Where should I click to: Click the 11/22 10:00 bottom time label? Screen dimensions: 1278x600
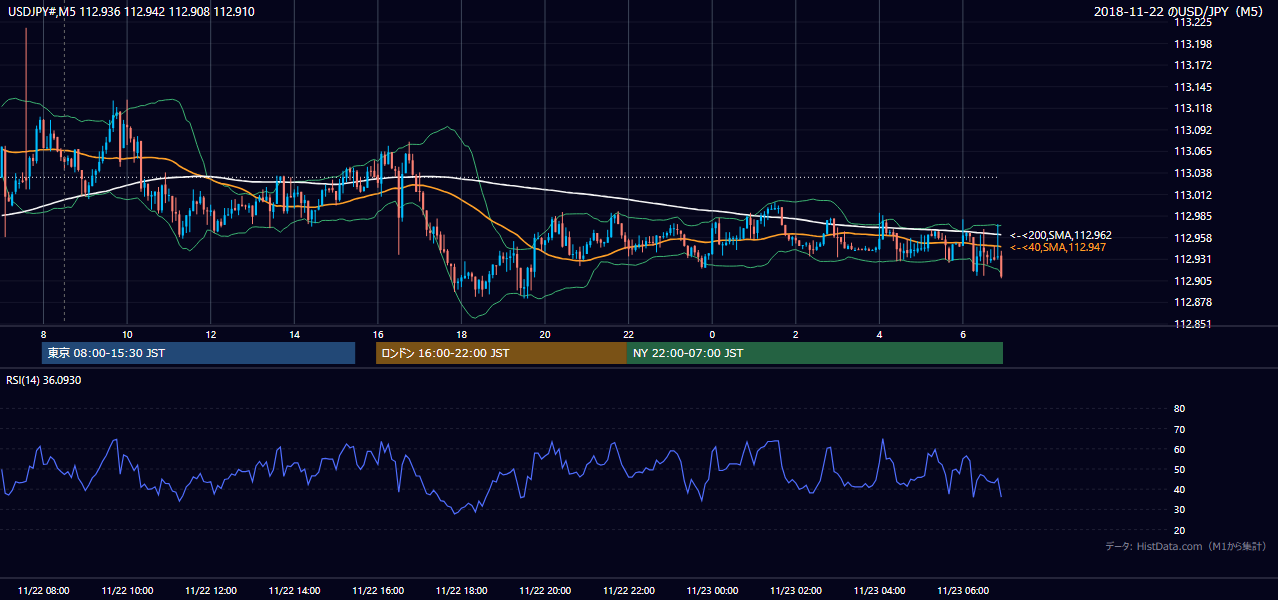tap(127, 591)
